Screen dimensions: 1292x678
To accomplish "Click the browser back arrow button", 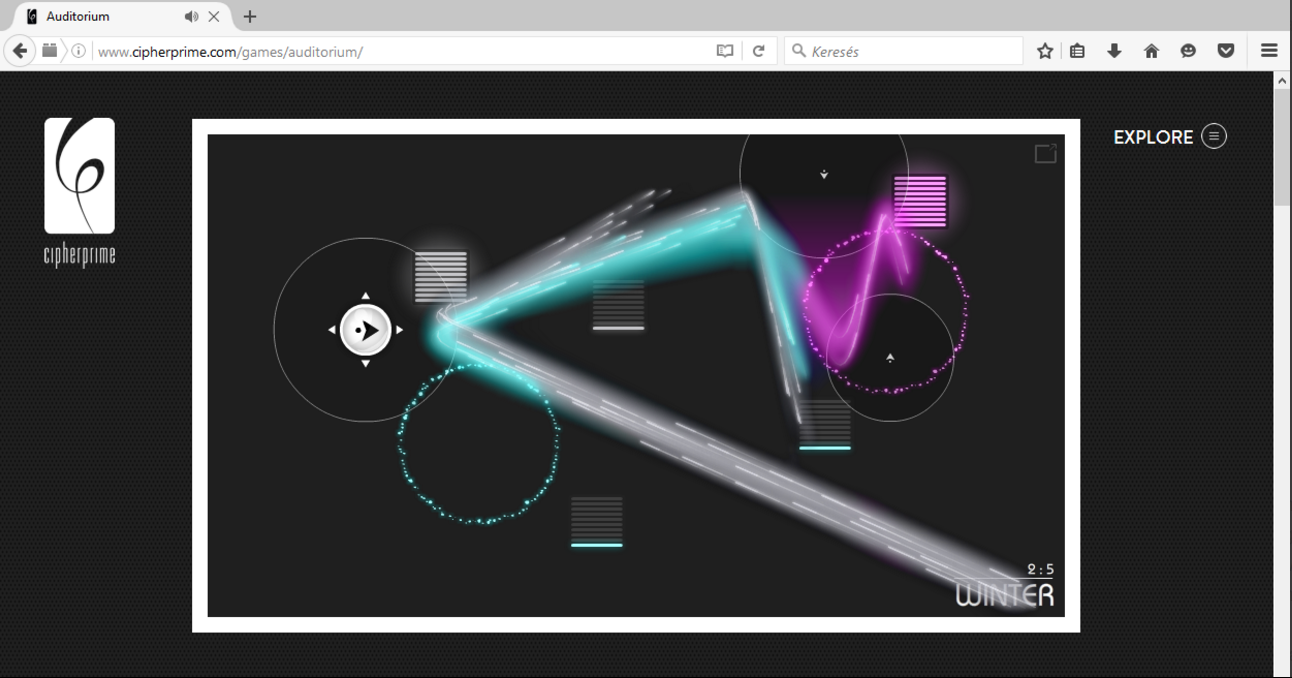I will pos(20,51).
